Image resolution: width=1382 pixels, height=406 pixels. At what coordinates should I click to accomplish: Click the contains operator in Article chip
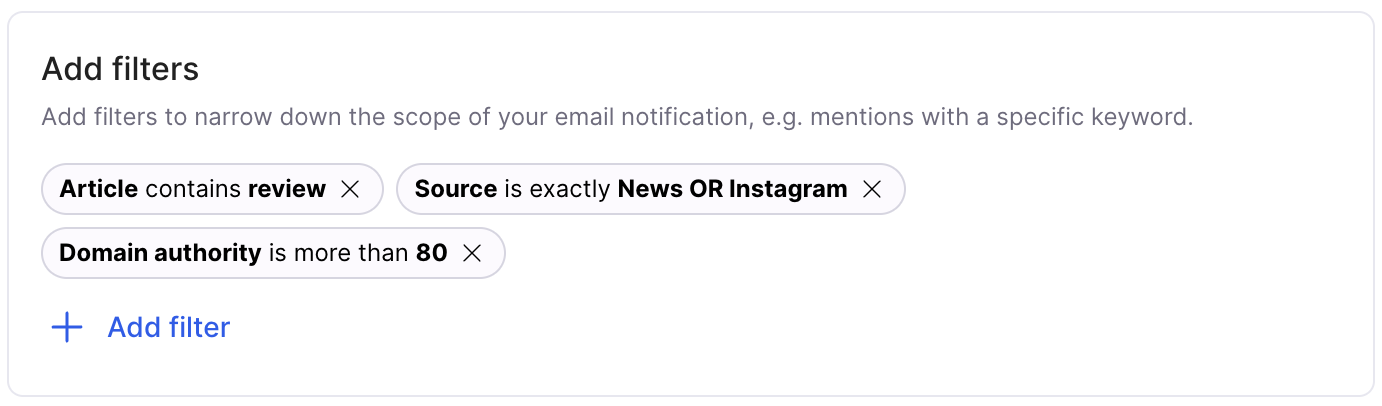click(x=193, y=189)
